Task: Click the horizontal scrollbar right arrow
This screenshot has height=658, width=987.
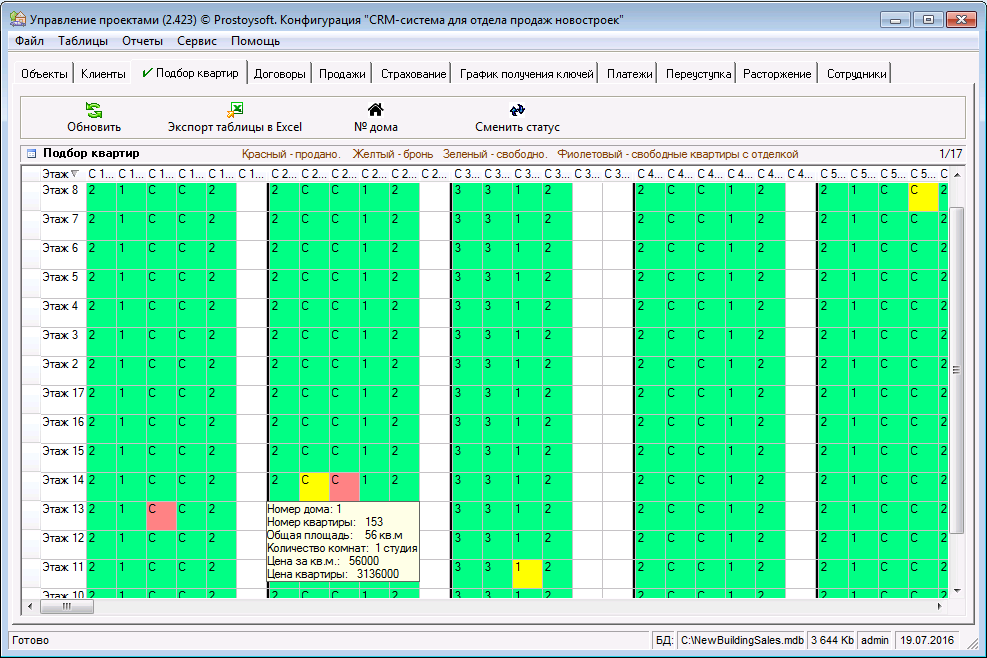Action: (939, 606)
